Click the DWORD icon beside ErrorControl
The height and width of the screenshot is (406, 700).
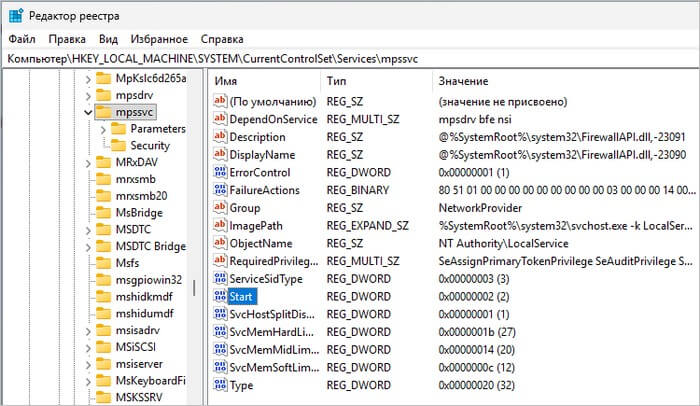coord(220,172)
